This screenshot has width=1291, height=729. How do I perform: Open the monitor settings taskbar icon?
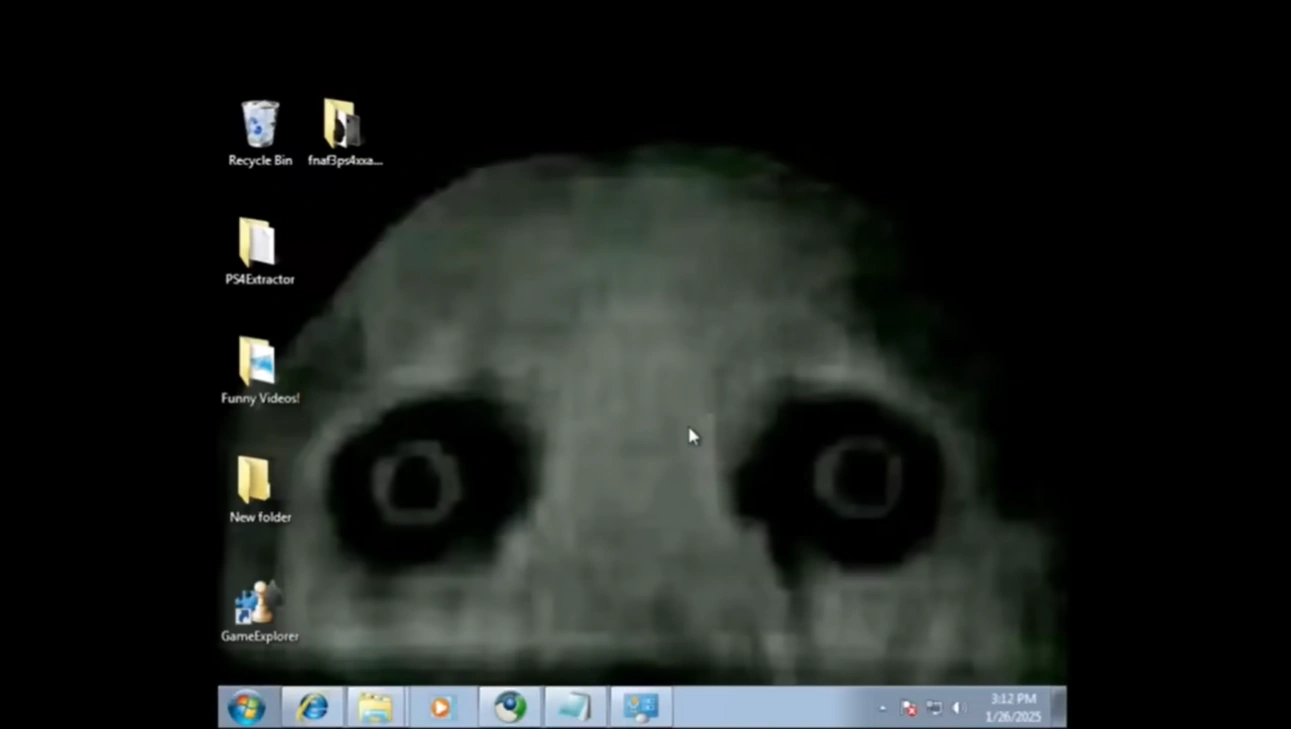[x=641, y=708]
